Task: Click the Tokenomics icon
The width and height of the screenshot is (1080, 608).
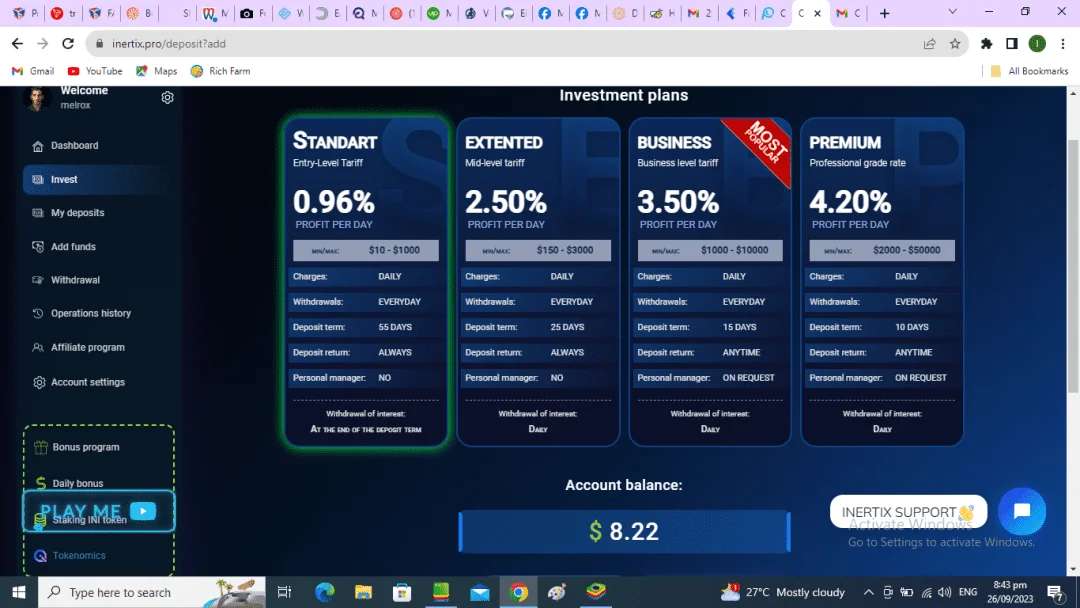Action: pyautogui.click(x=41, y=556)
